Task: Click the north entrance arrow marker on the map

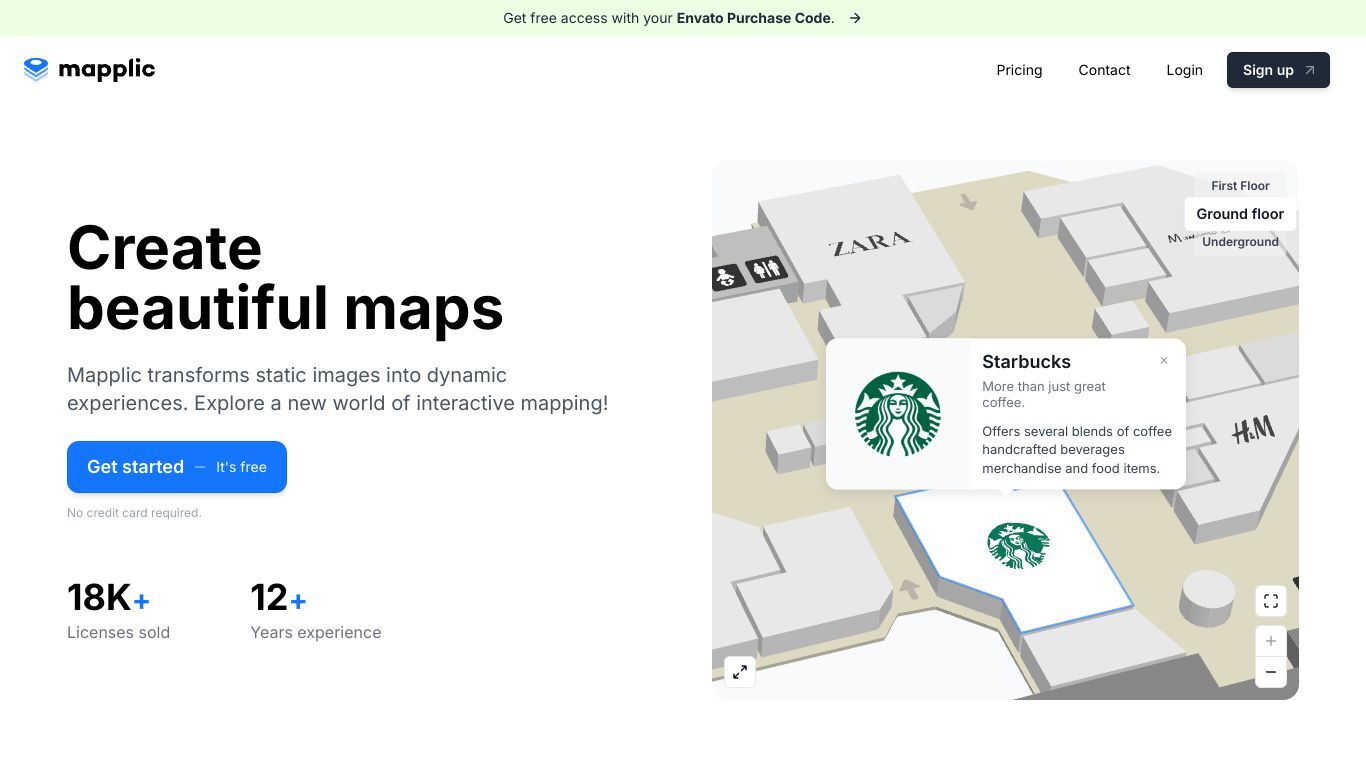Action: [x=968, y=201]
